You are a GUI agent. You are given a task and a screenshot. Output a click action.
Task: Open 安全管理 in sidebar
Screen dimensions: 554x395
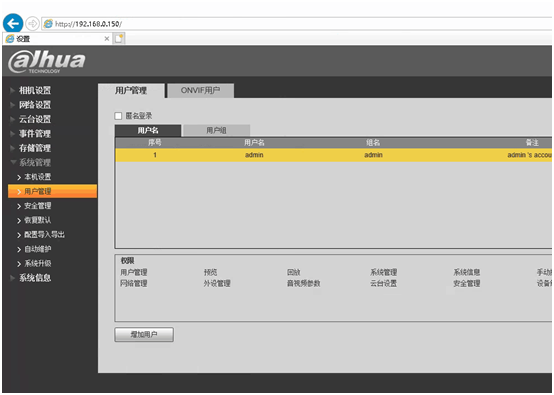pos(37,206)
